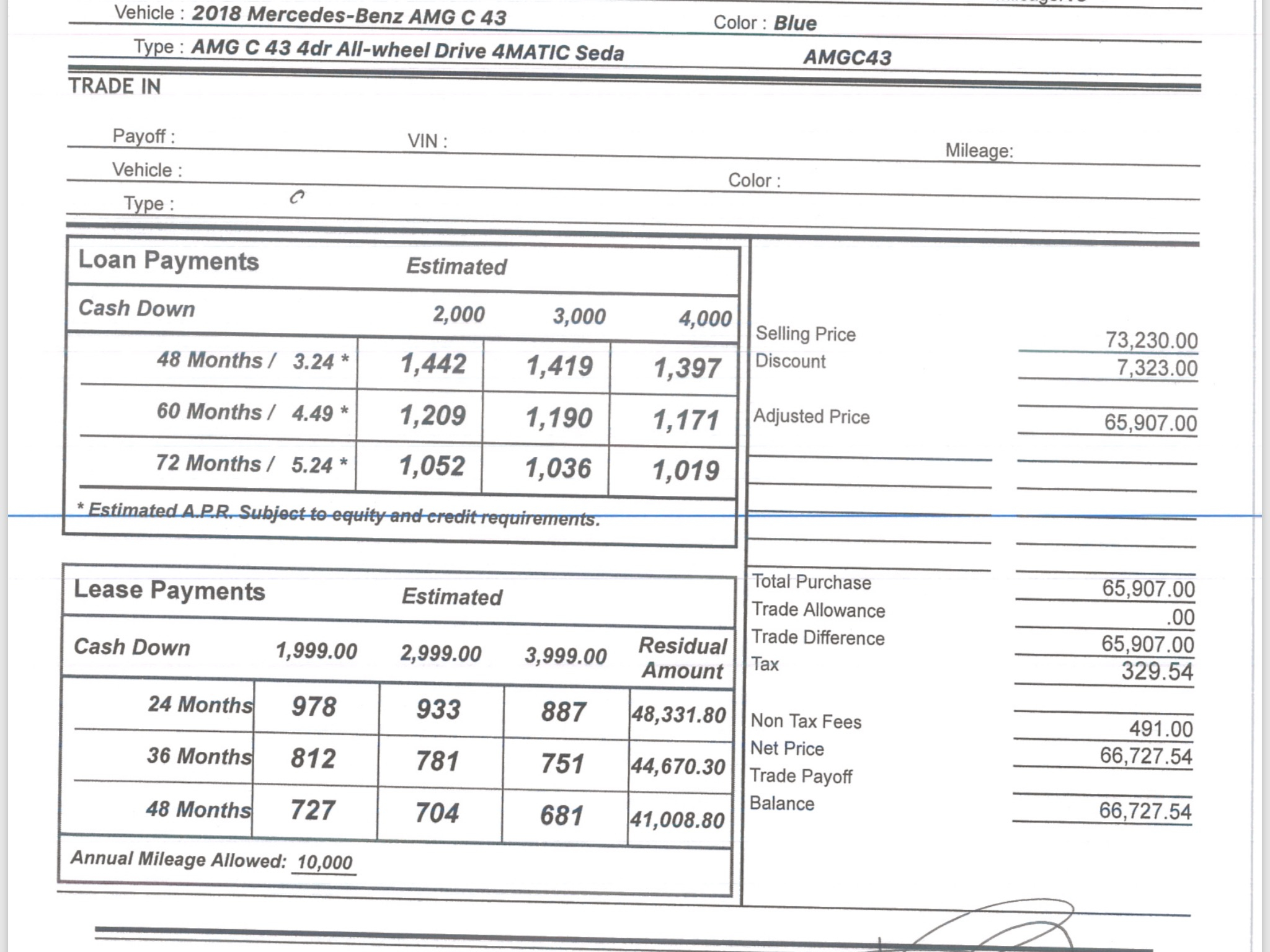Click the Annual Mileage Allowed 10,000 value
Image resolution: width=1270 pixels, height=952 pixels.
pos(324,862)
